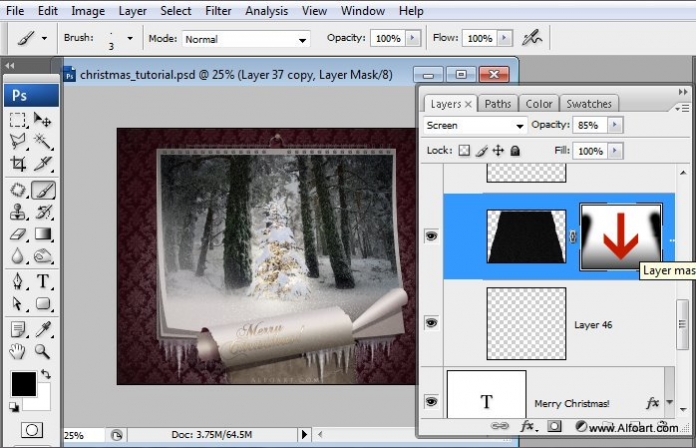Select the Zoom tool
Viewport: 696px width, 448px height.
click(x=43, y=352)
